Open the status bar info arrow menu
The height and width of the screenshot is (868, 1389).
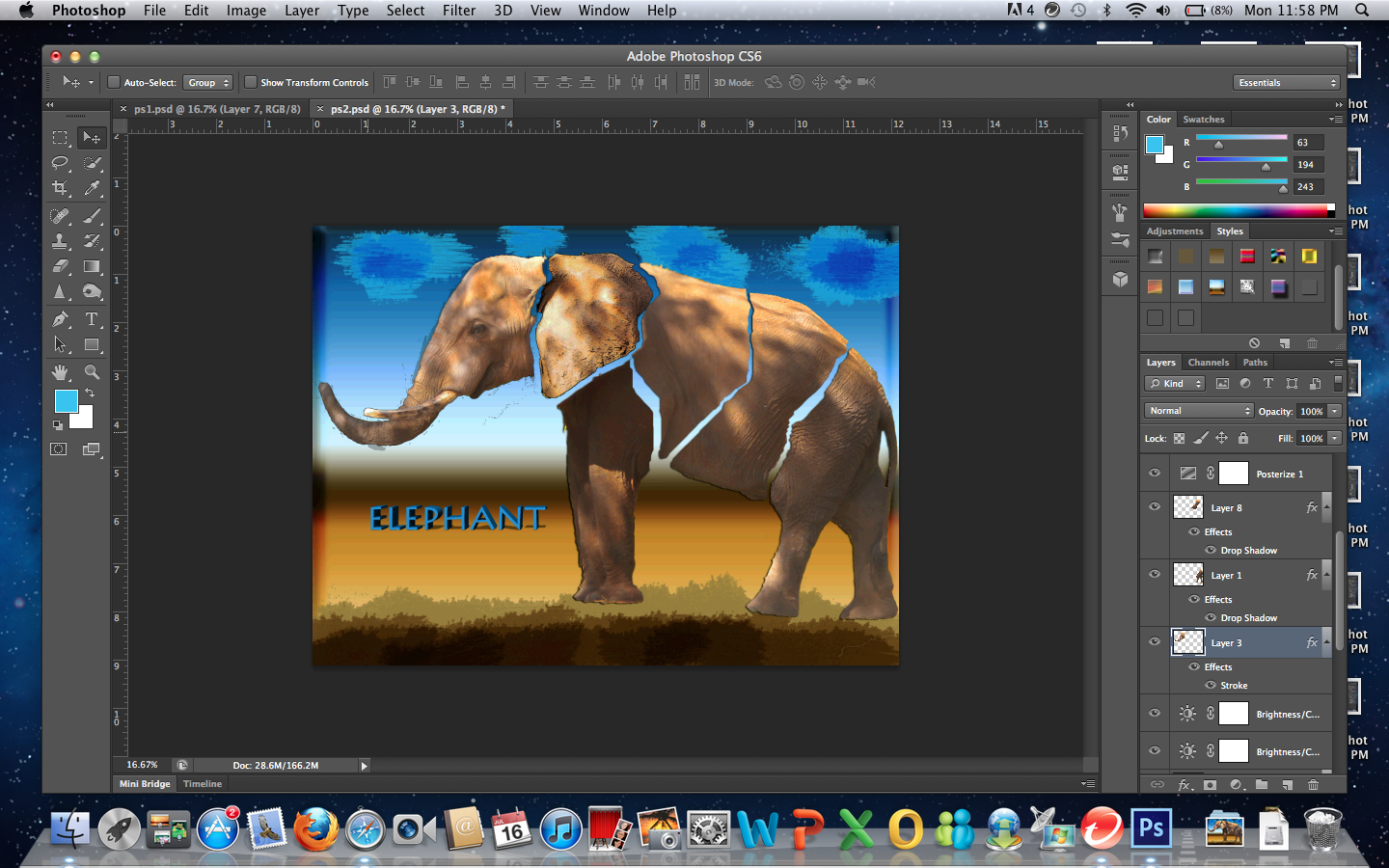[x=364, y=766]
